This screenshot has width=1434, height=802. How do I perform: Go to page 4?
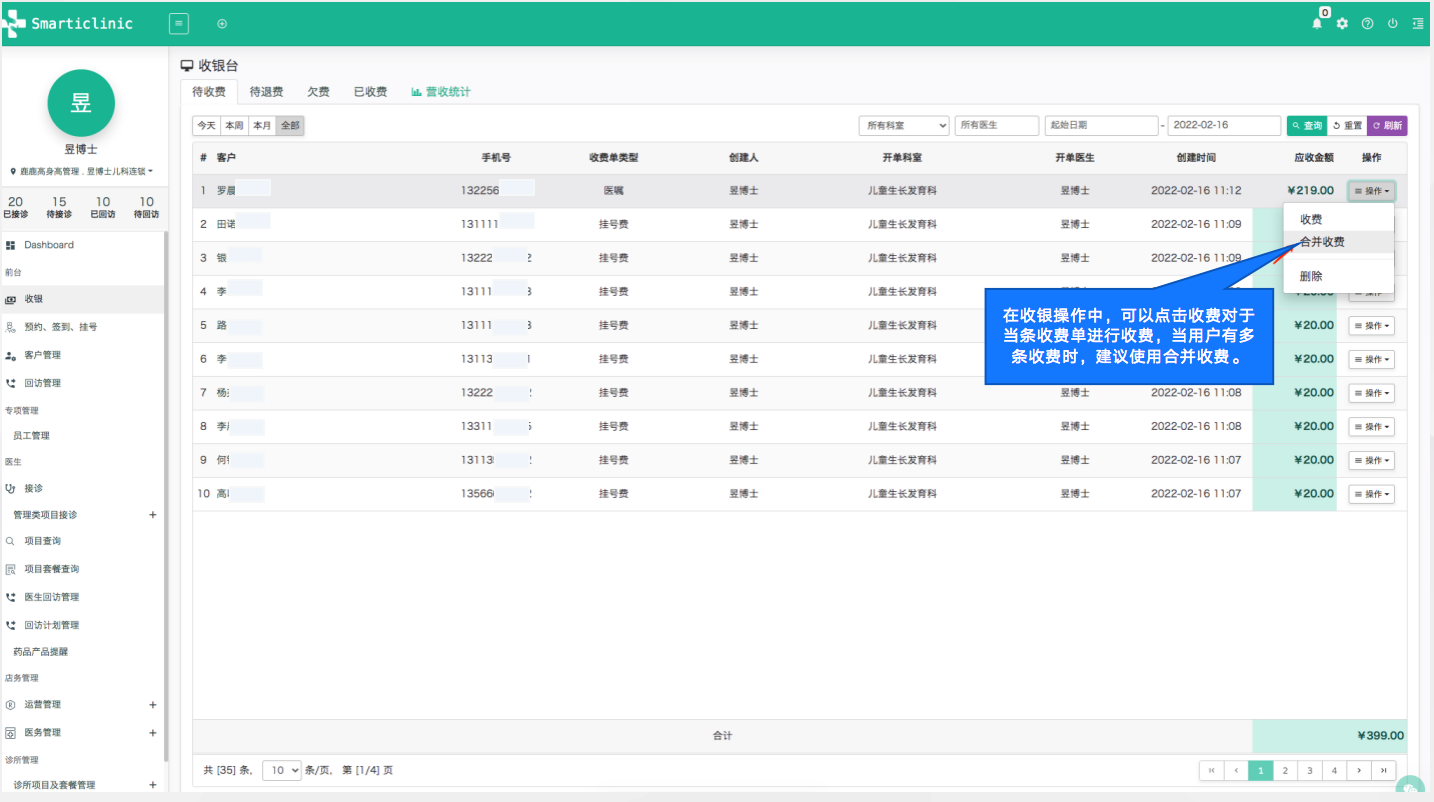1334,771
